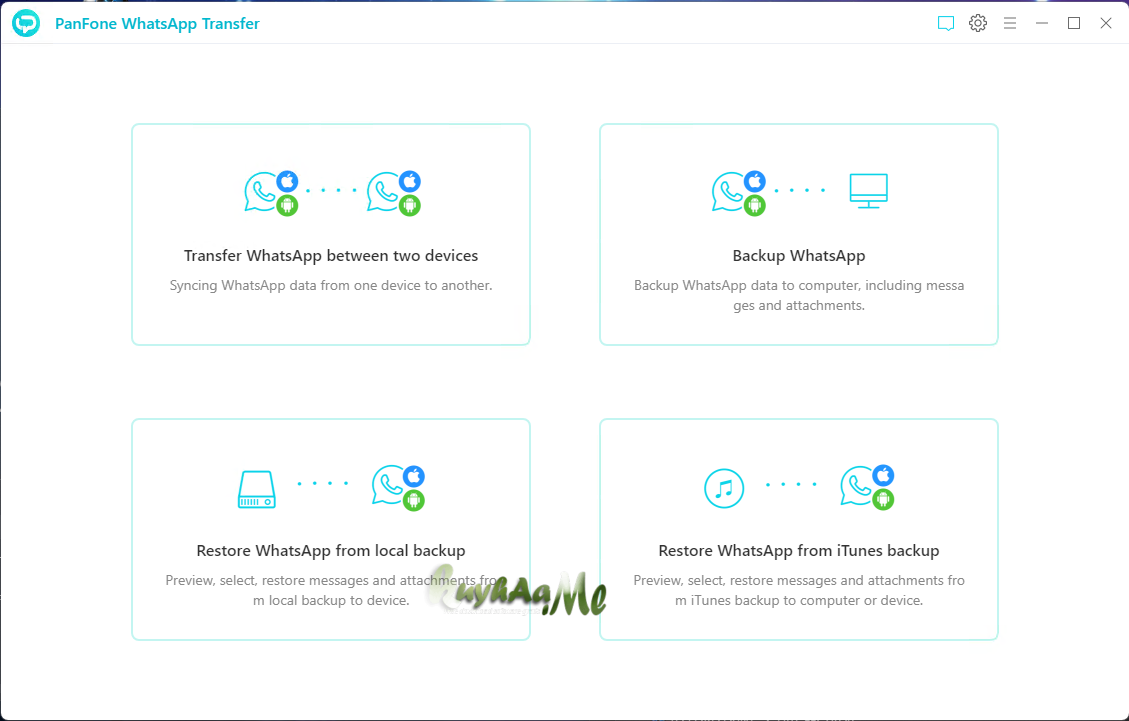
Task: Open Transfer WhatsApp between two devices card title
Action: click(x=331, y=256)
